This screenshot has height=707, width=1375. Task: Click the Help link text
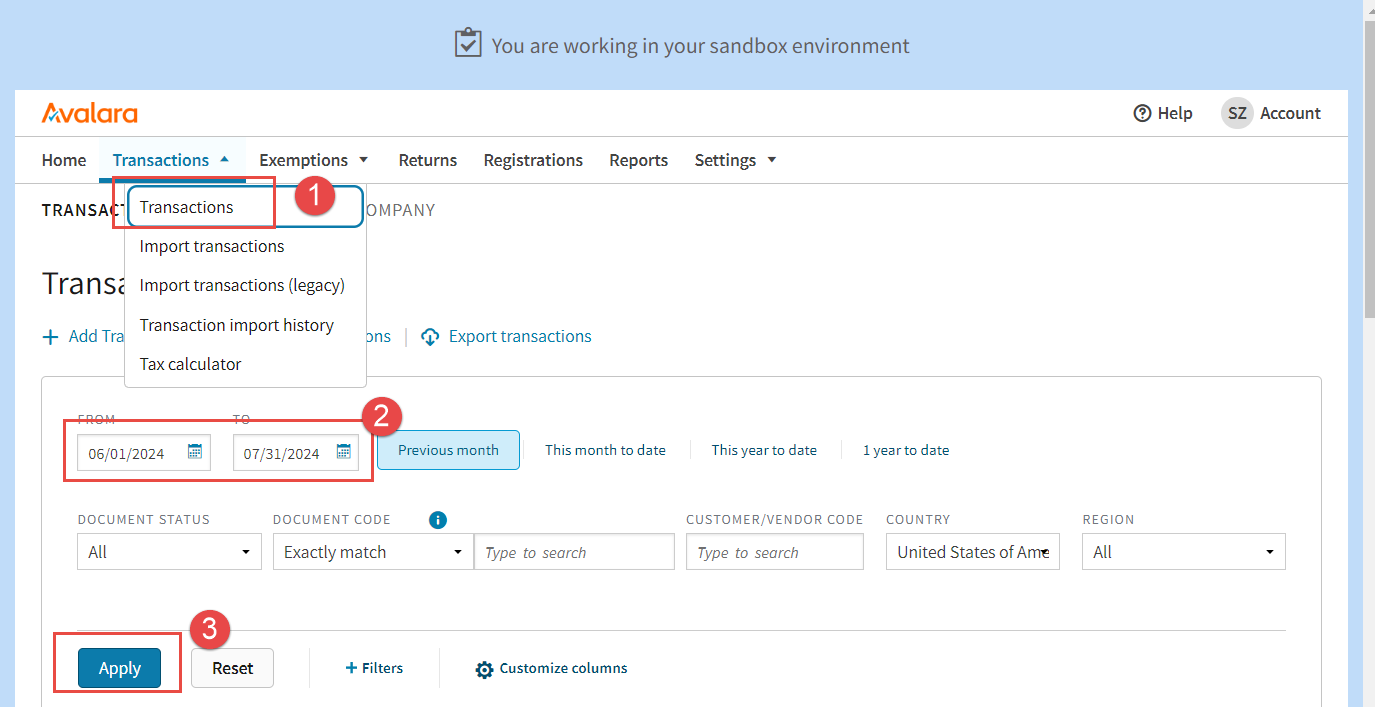(1175, 113)
